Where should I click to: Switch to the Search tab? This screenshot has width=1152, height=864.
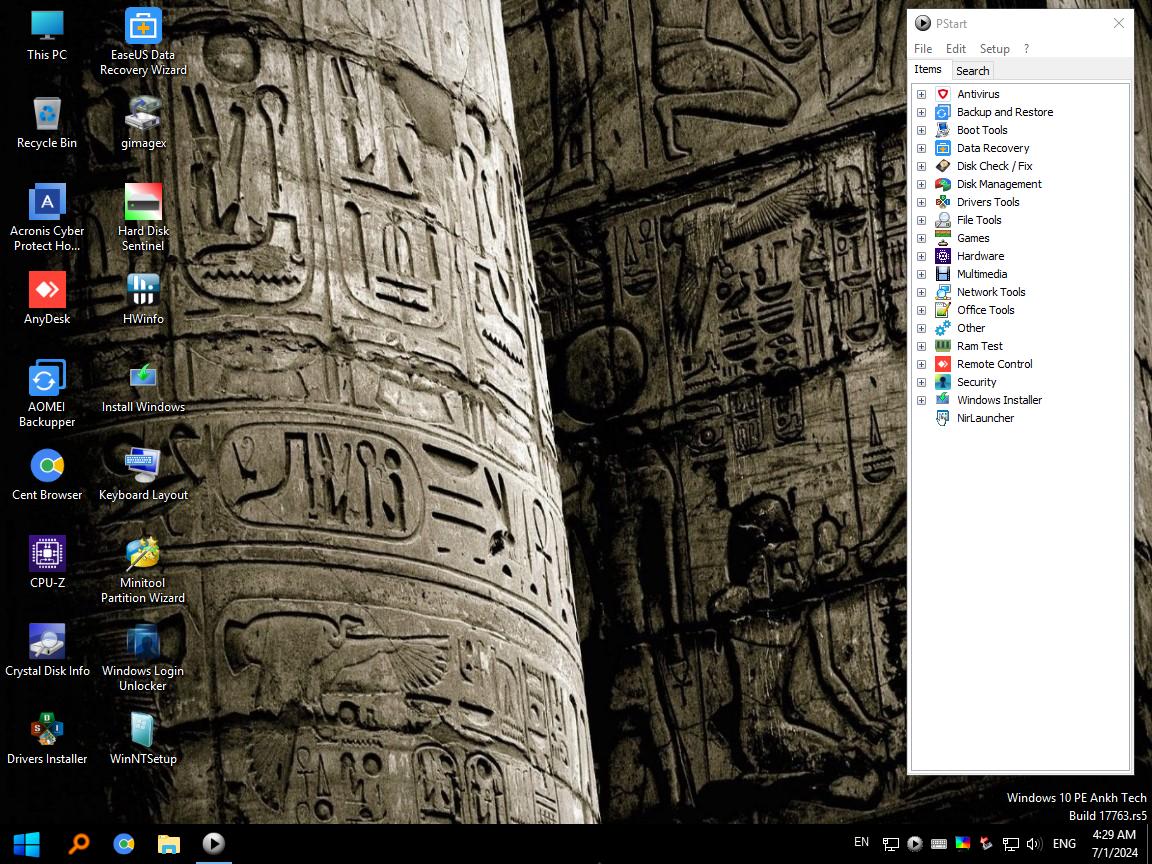click(x=972, y=71)
